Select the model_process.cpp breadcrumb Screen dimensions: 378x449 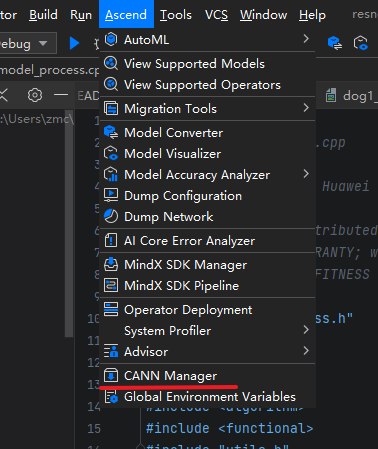[49, 70]
